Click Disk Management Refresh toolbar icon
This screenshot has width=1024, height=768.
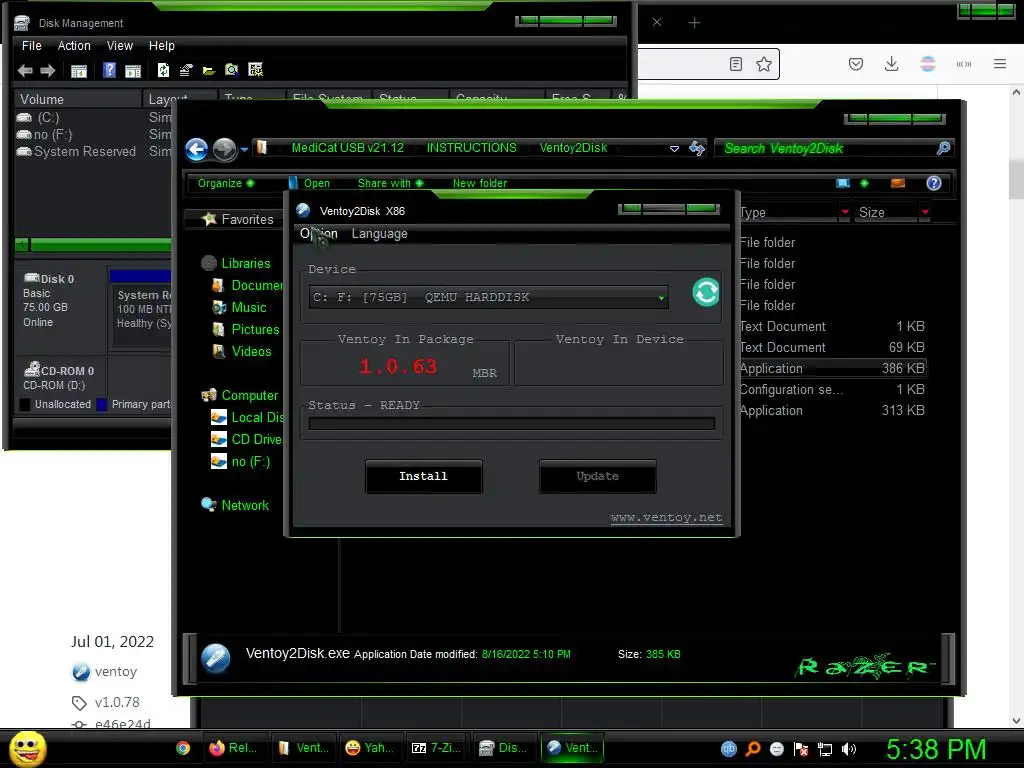click(x=163, y=71)
